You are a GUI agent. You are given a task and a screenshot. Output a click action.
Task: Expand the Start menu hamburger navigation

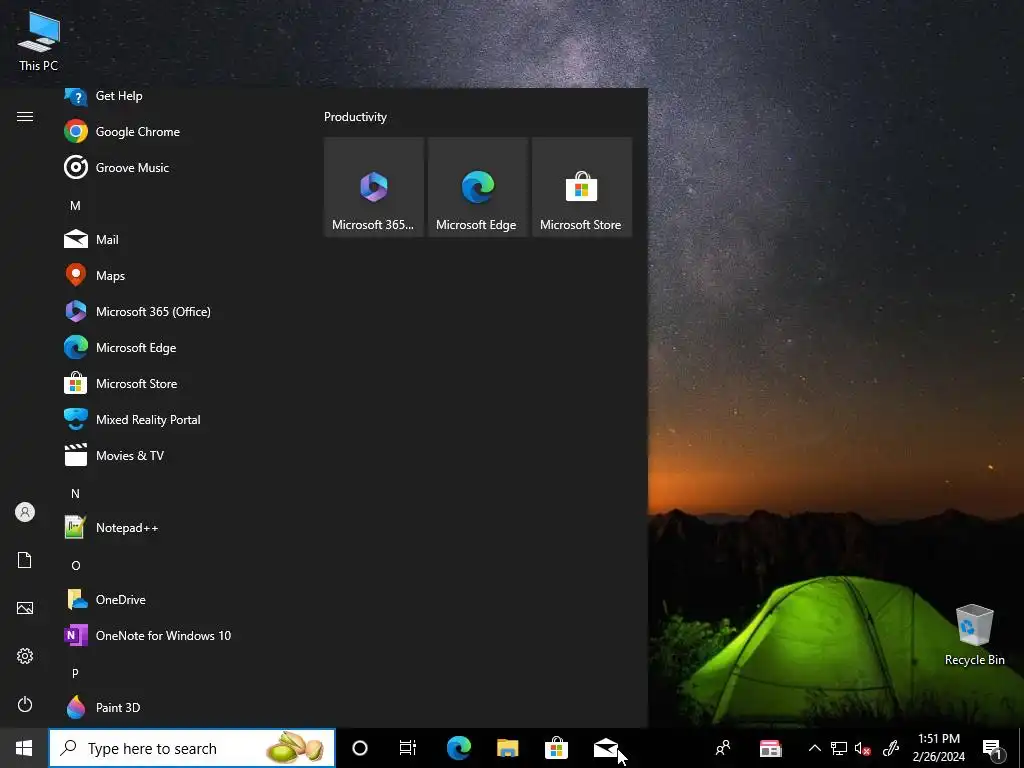[x=25, y=116]
